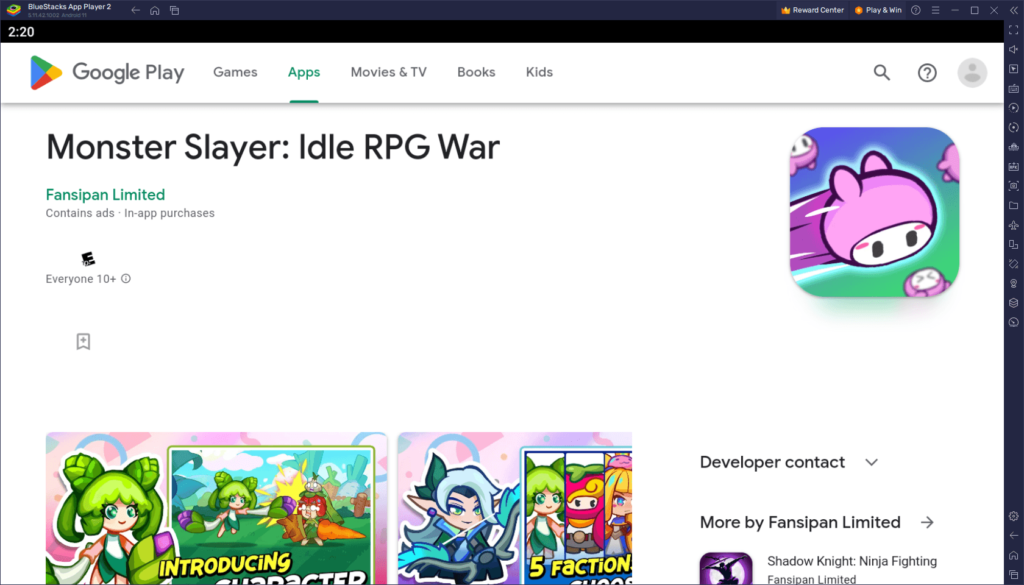
Task: Open the Reward Center
Action: coord(810,10)
